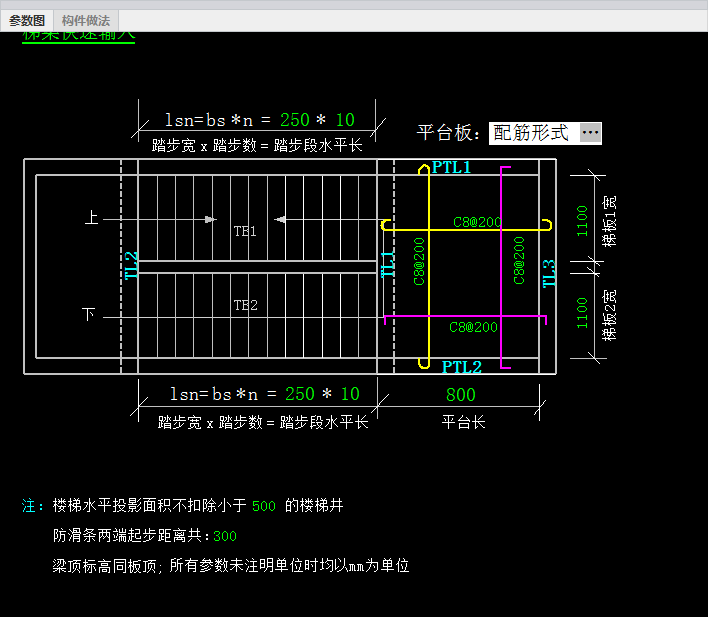Edit the platform length value 800
This screenshot has height=617, width=708.
(x=461, y=395)
